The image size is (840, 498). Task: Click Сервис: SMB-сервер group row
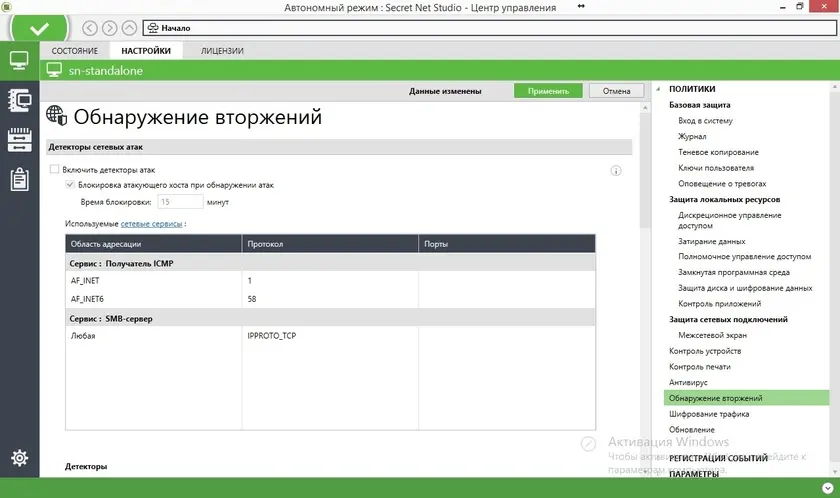tap(330, 319)
